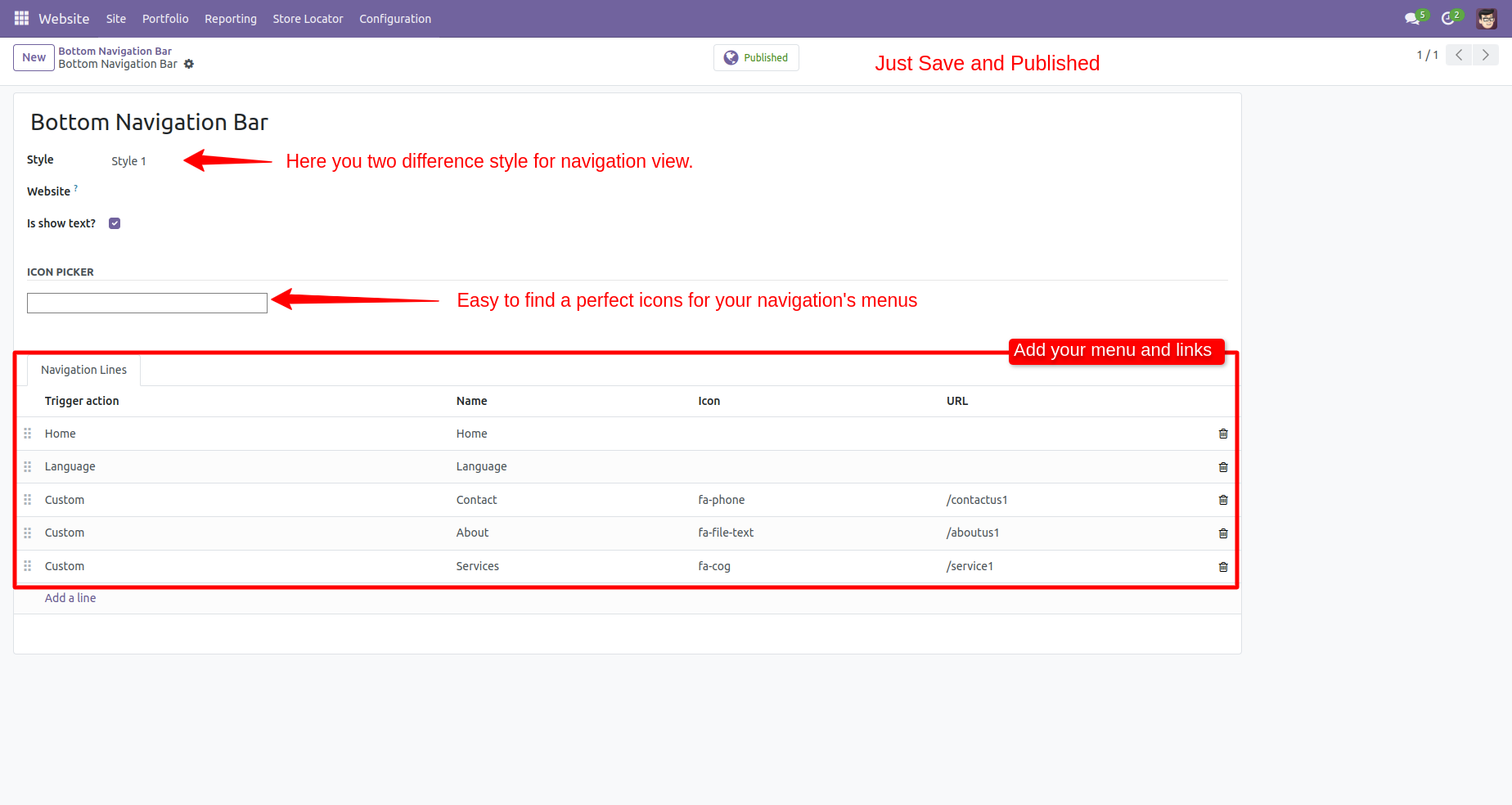This screenshot has width=1512, height=805.
Task: Switch to the Navigation Lines tab
Action: pos(83,370)
